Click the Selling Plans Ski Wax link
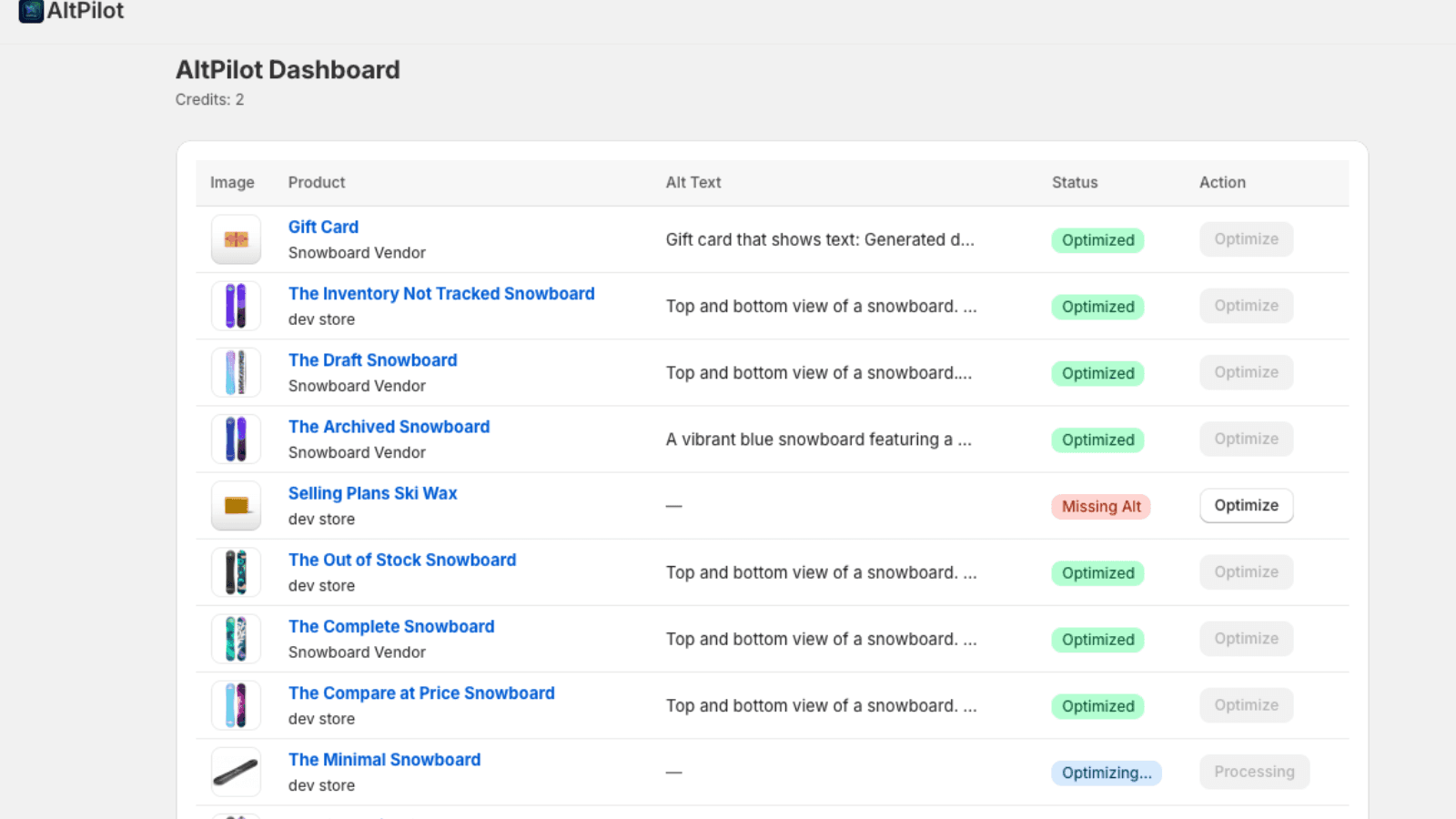Viewport: 1456px width, 819px height. pos(372,492)
